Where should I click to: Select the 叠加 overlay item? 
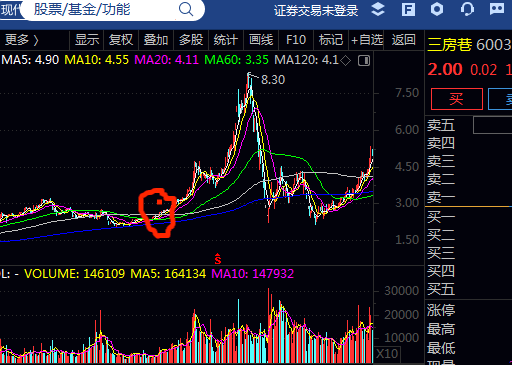[156, 40]
